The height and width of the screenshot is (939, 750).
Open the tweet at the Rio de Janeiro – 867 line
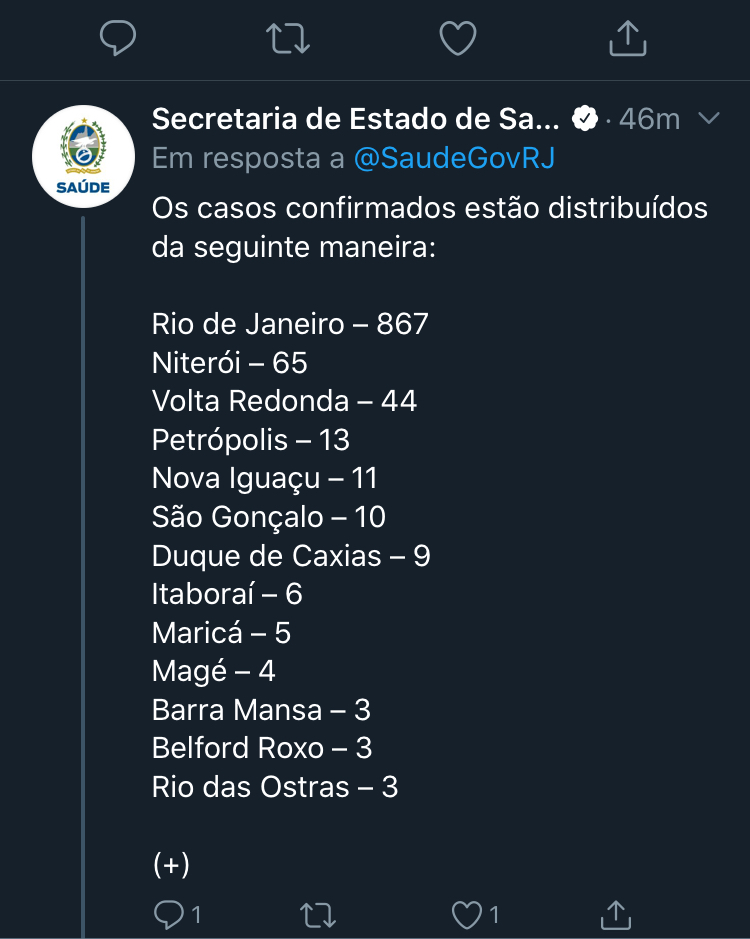[290, 324]
